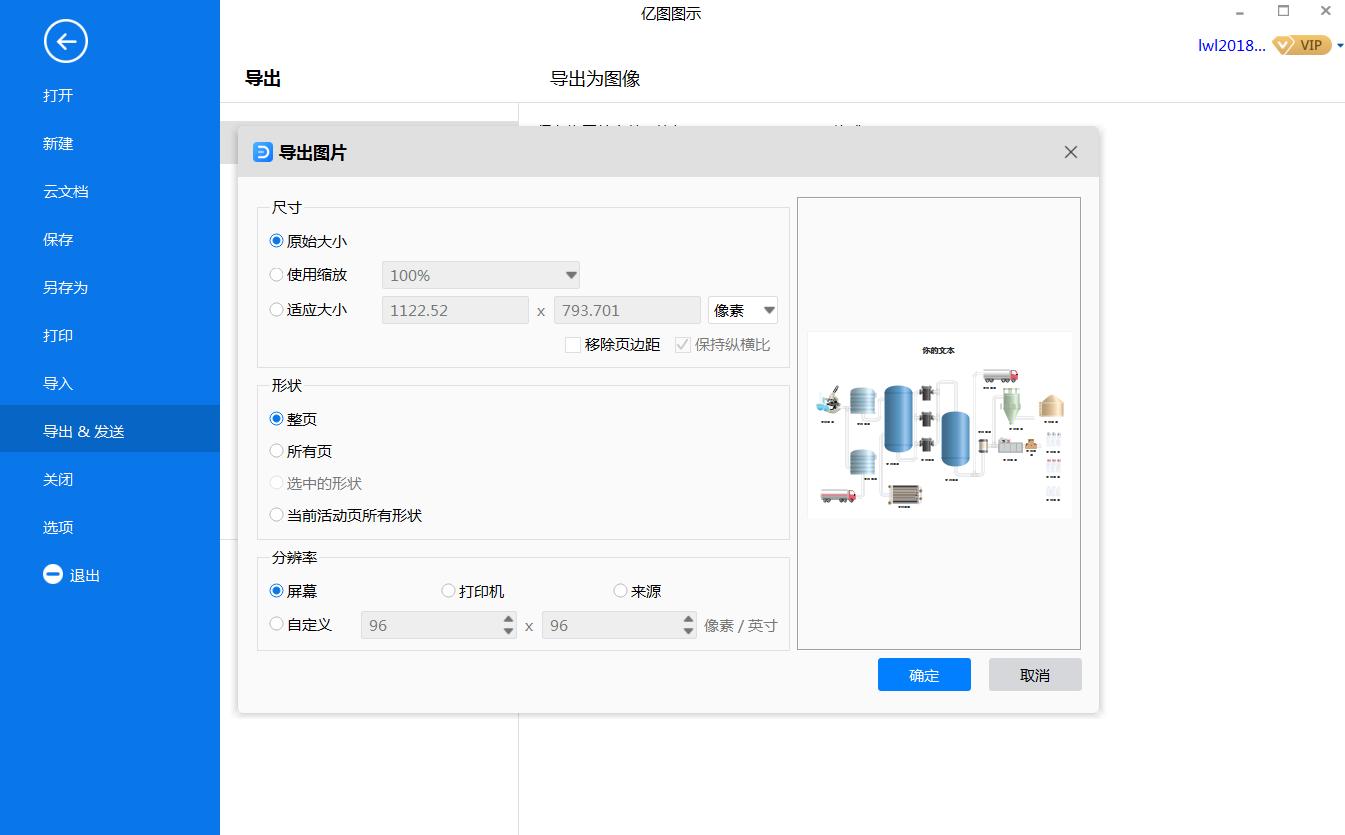Viewport: 1345px width, 835px height.
Task: Click the gold VIP badge
Action: 1302,45
